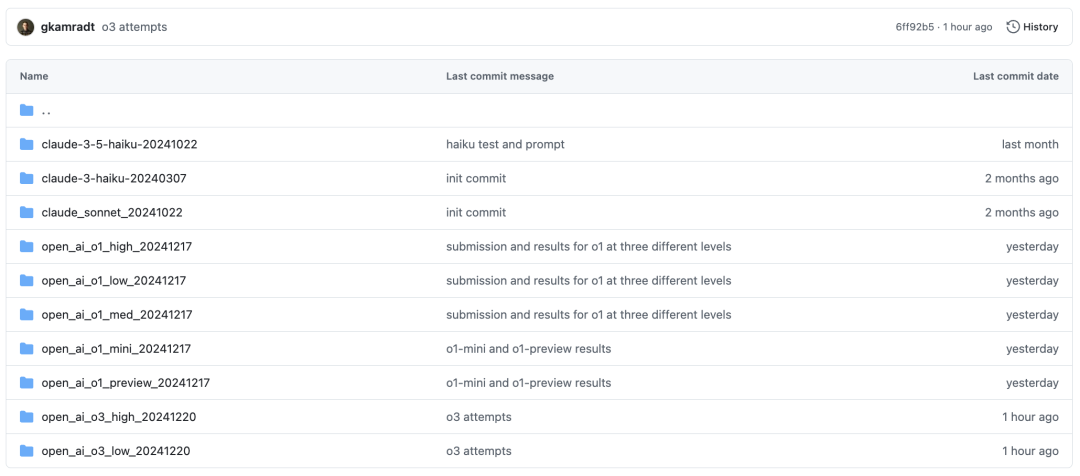Open 'init commit' for claude_sonnet_20241022
Image resolution: width=1080 pixels, height=476 pixels.
476,212
